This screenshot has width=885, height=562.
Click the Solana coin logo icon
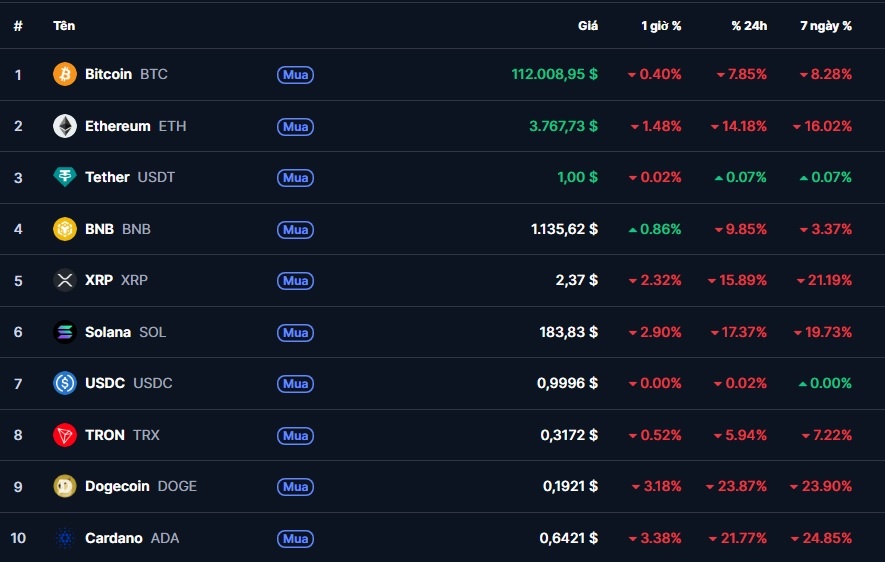coord(65,332)
